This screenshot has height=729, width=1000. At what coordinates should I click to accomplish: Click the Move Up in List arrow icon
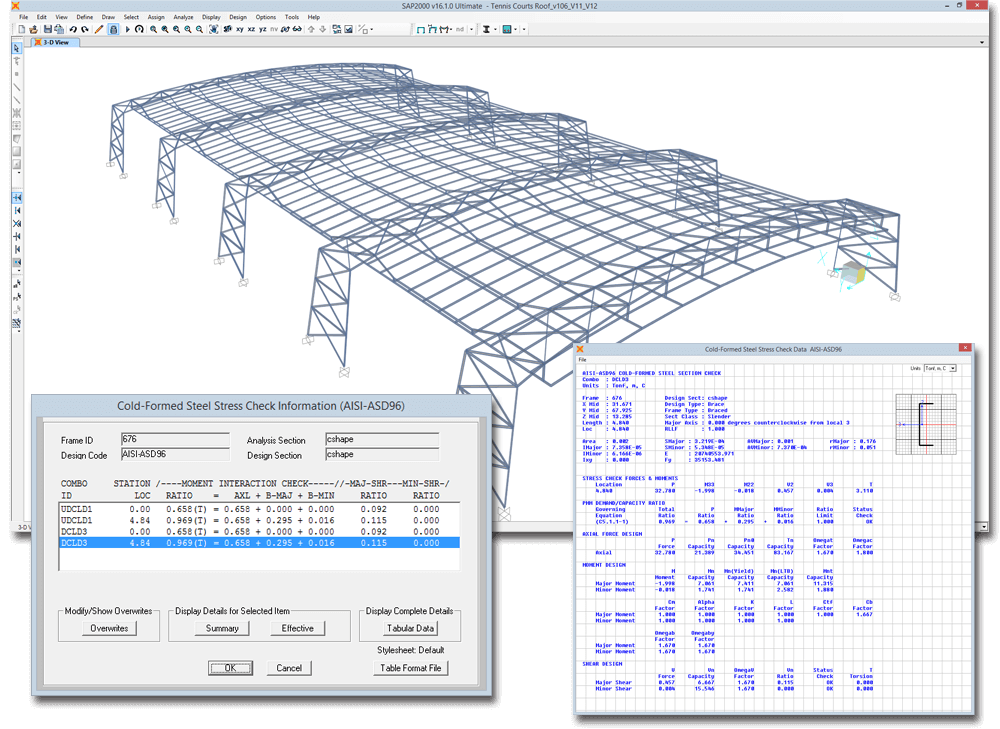point(311,29)
